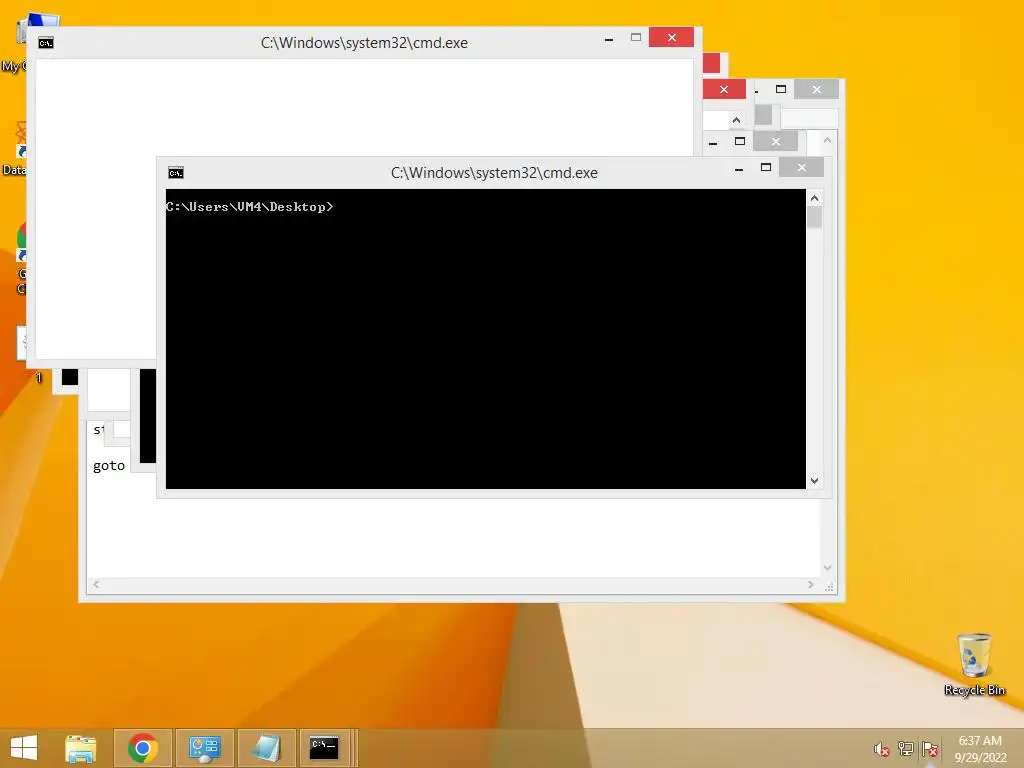Open the Recycle Bin desktop icon
Screen dimensions: 1024x768
click(x=974, y=665)
